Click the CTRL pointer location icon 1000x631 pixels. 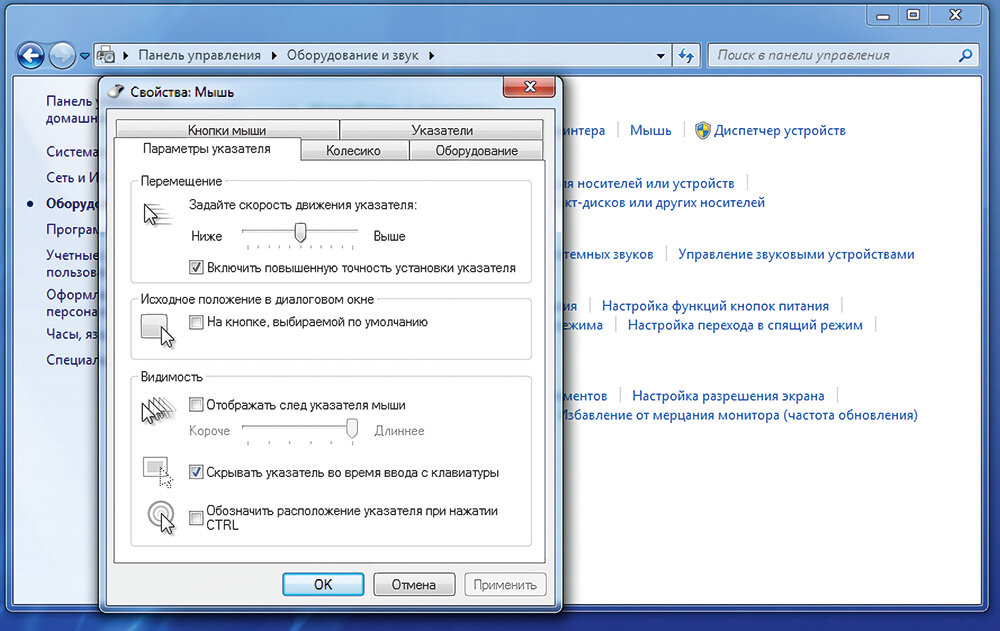pos(161,516)
